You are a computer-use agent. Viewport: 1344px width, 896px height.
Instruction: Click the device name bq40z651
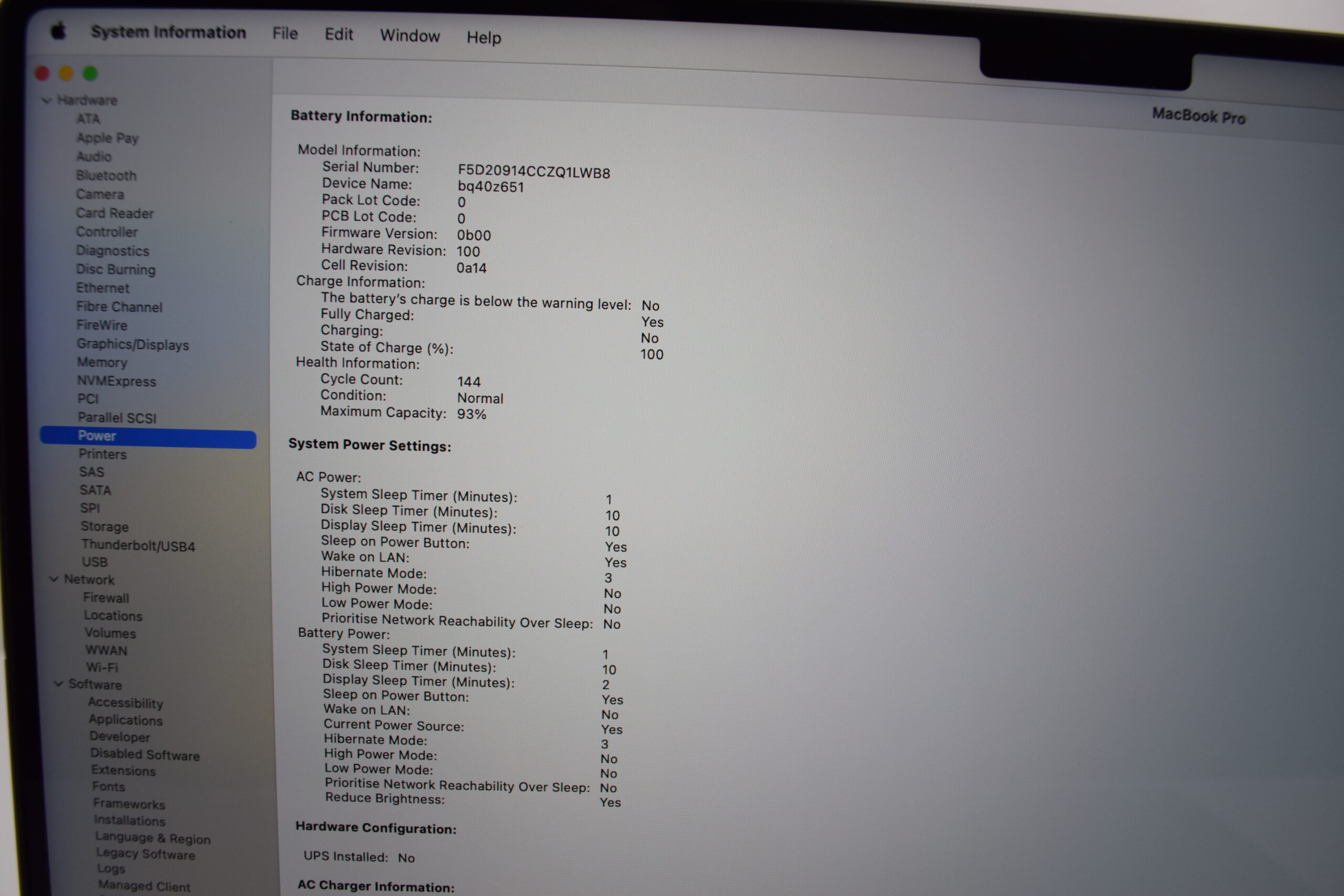click(491, 187)
